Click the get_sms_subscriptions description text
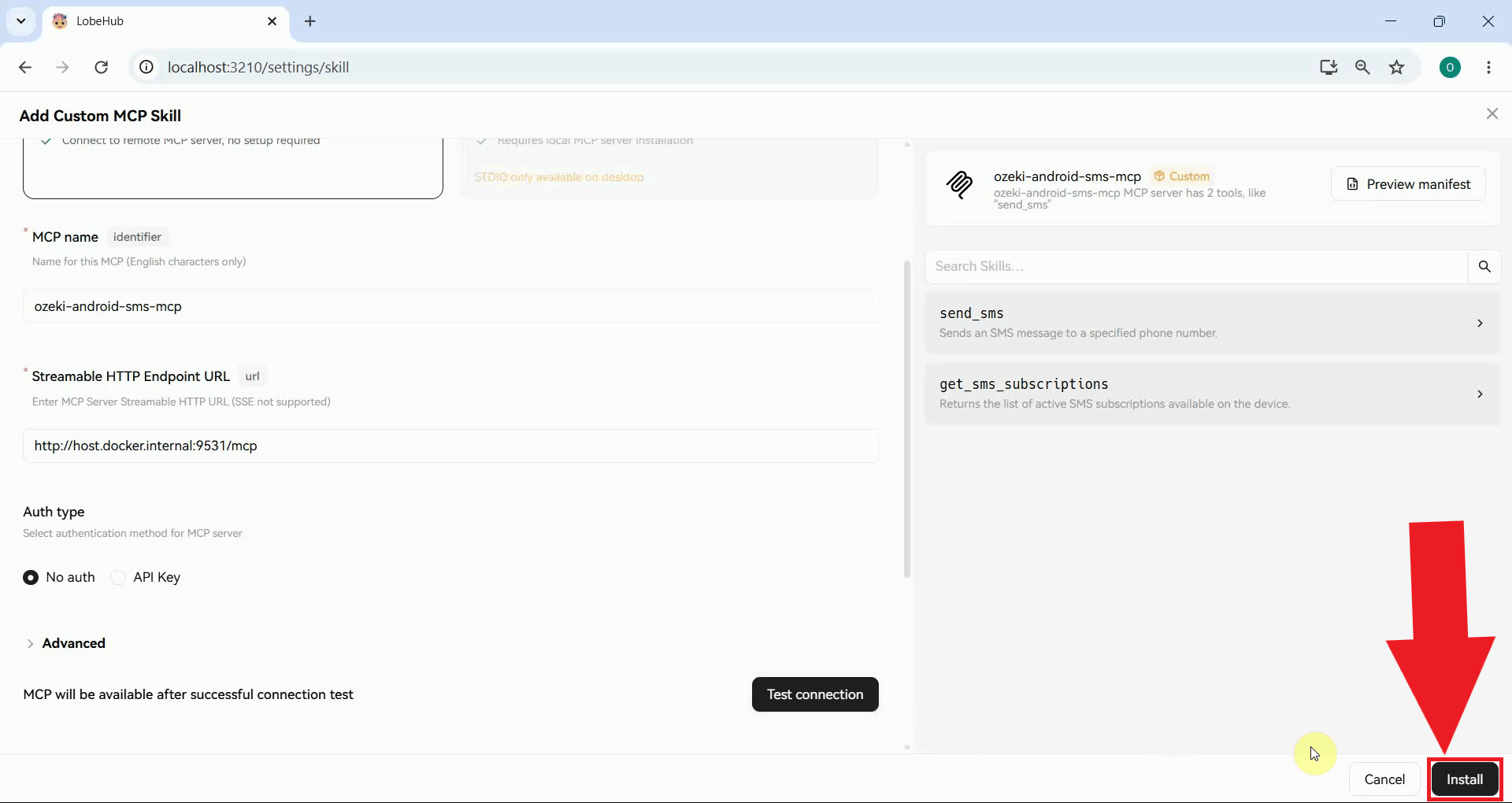Screen dimensions: 1512x803 click(1114, 404)
